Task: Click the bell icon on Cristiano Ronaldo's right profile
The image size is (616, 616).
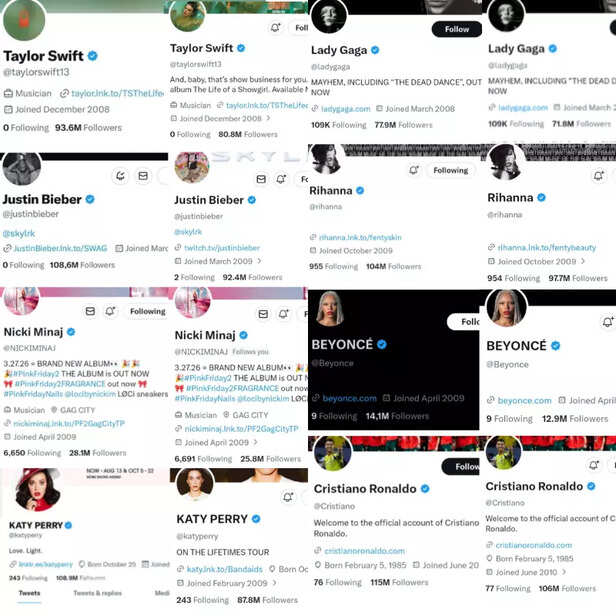Action: click(594, 465)
